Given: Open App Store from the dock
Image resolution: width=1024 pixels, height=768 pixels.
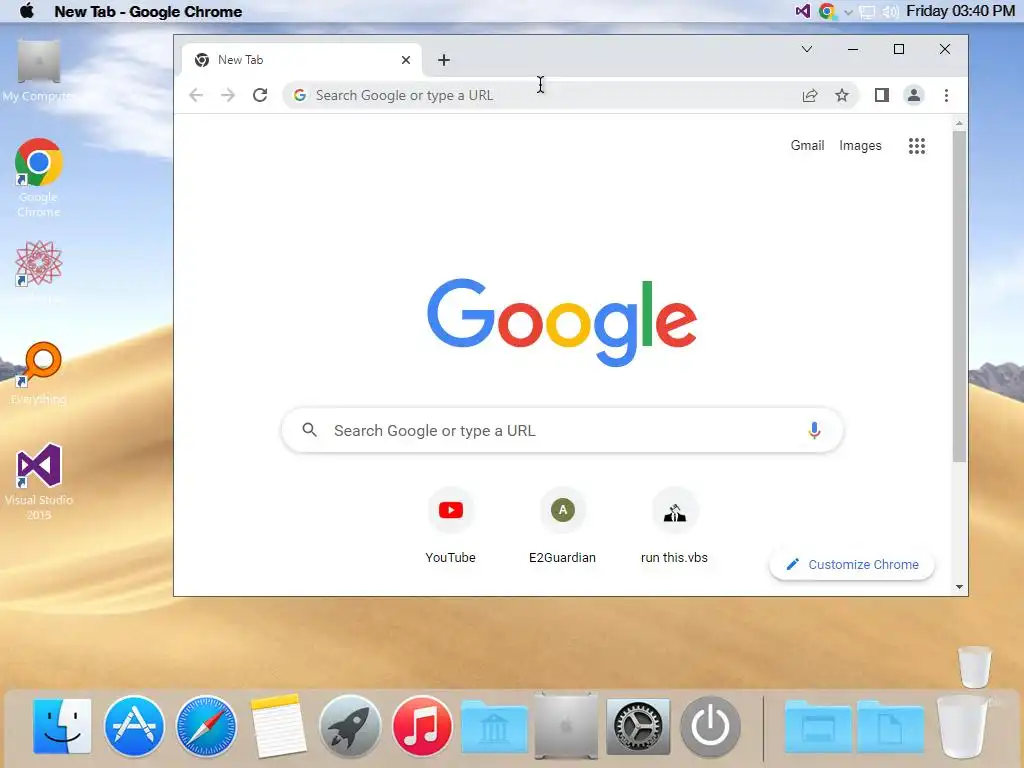Looking at the screenshot, I should click(x=134, y=726).
